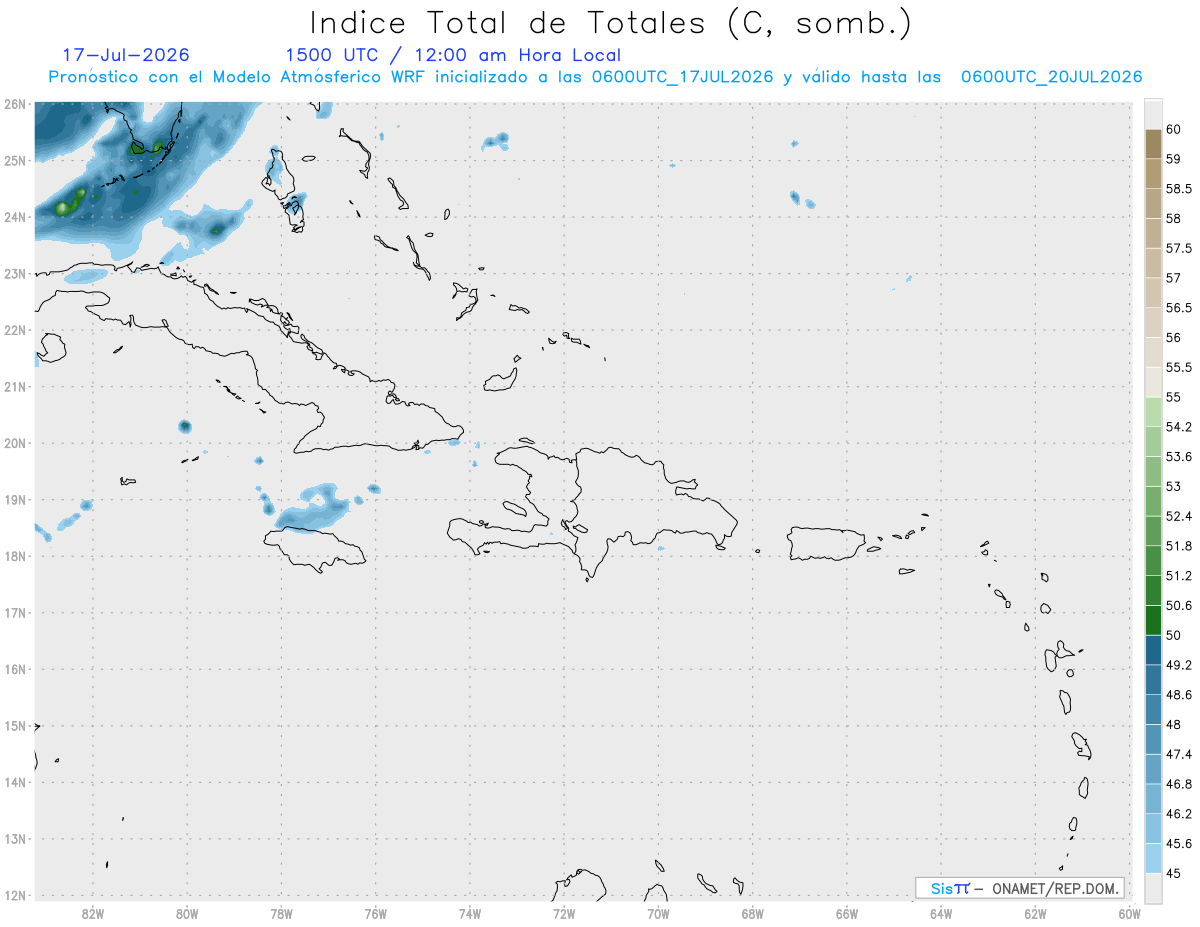Click the light green swatch between 54.2 and 55
Screen dimensions: 1200x927
[x=1153, y=412]
